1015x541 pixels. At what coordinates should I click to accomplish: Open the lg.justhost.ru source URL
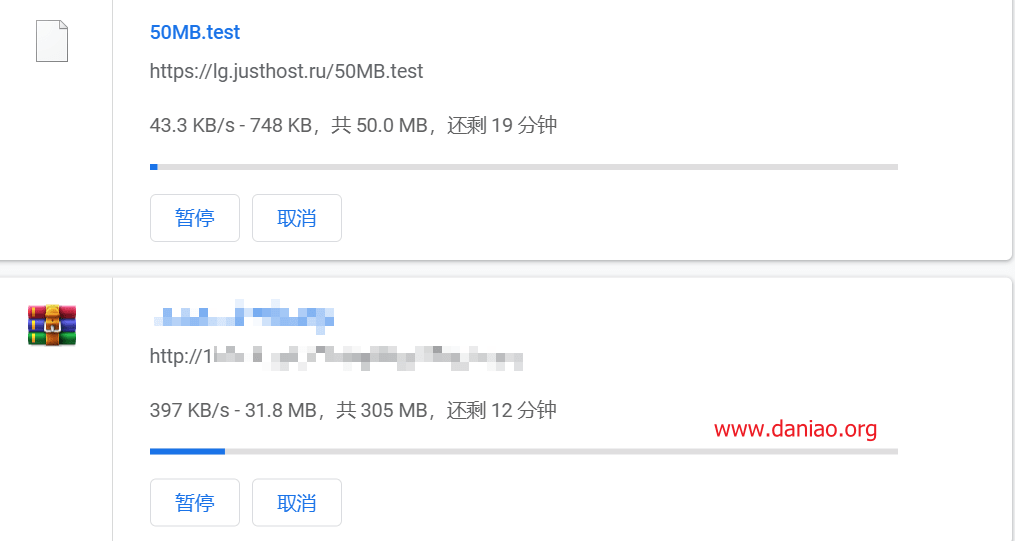286,71
